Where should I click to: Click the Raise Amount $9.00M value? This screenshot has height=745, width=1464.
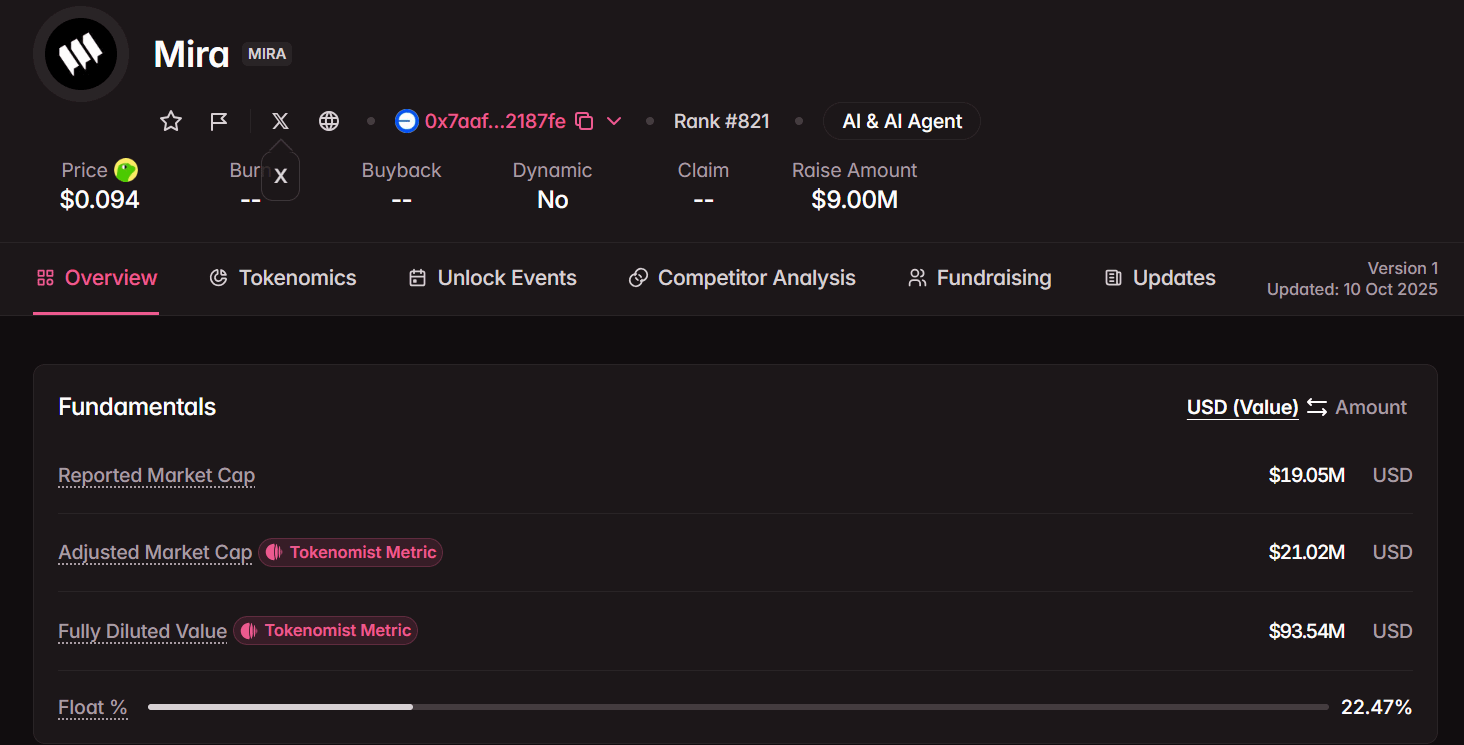[855, 200]
